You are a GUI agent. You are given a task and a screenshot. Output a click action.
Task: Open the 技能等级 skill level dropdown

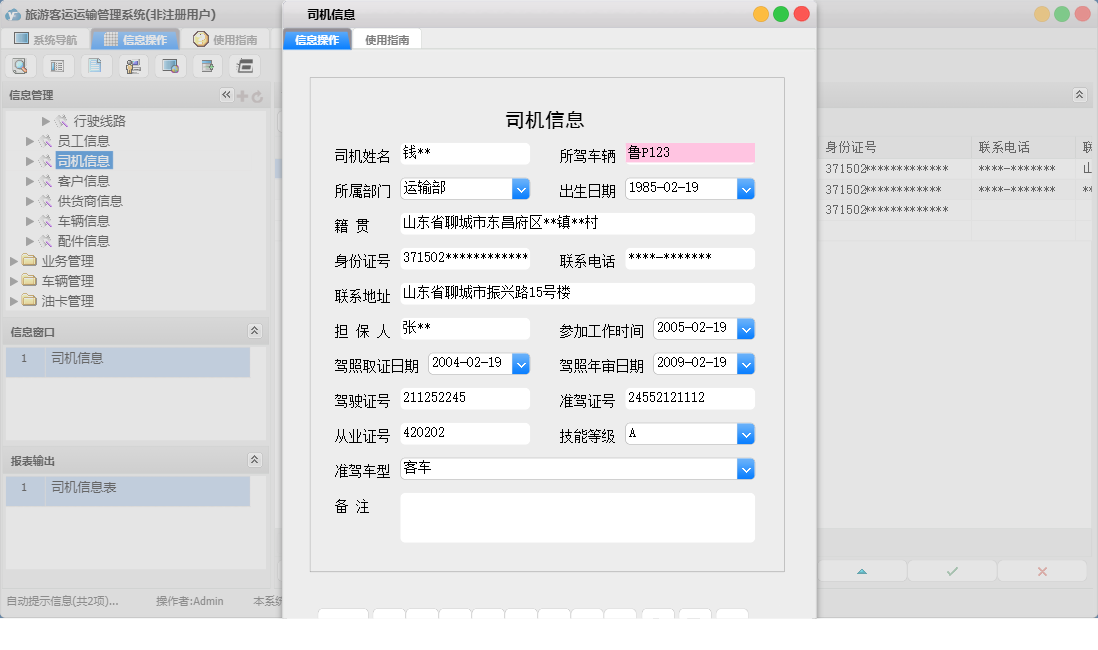coord(746,434)
